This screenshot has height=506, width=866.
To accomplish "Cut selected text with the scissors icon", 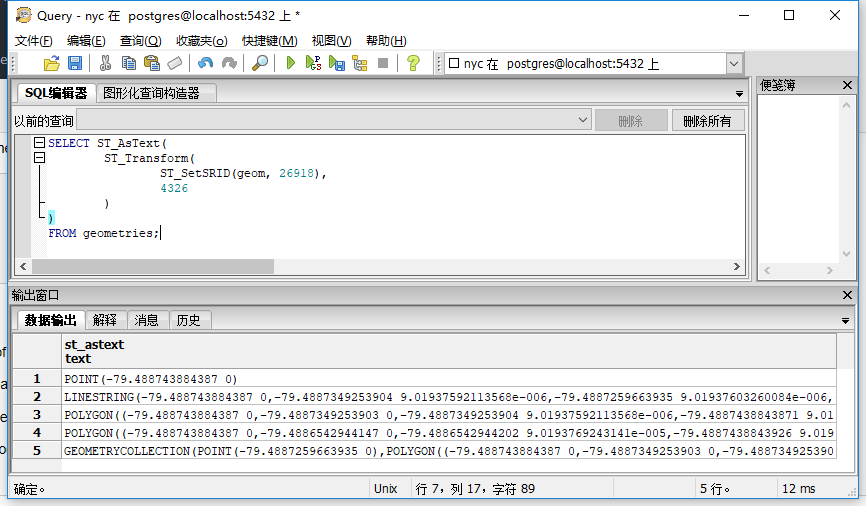I will 105,64.
